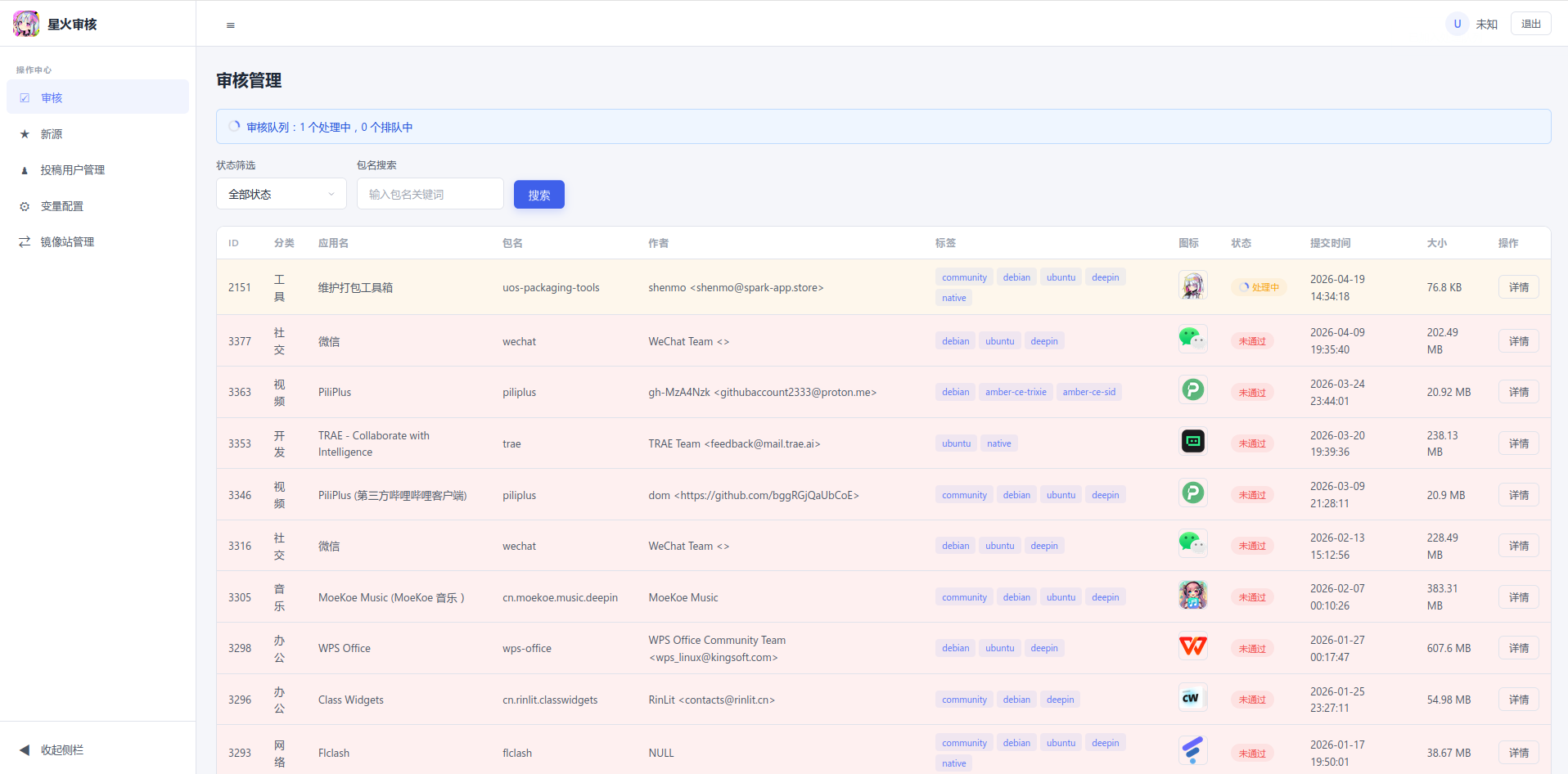Navigate to 镜像站管理 in sidebar
Image resolution: width=1568 pixels, height=774 pixels.
[67, 242]
